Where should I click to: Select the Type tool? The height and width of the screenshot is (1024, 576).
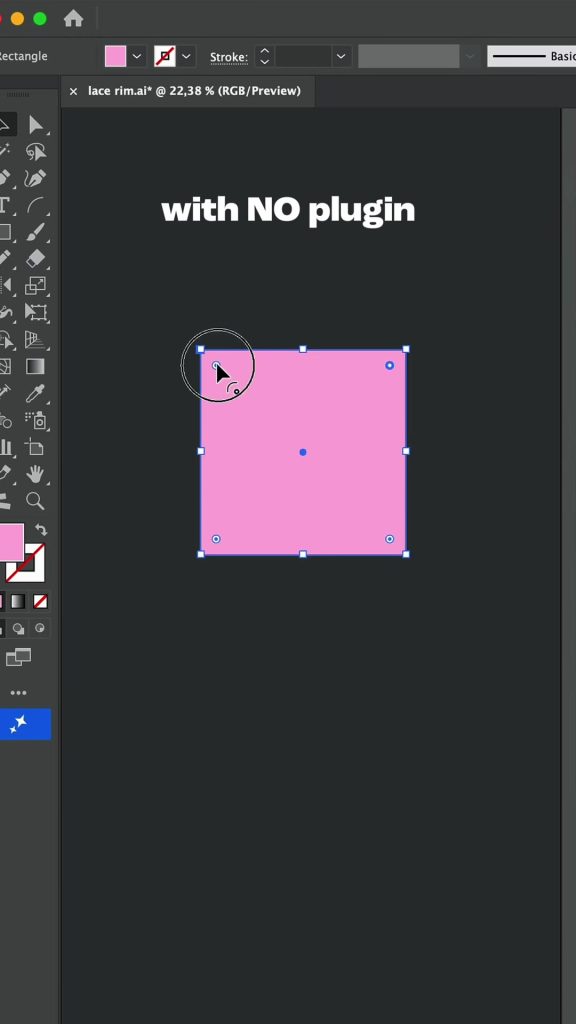pos(4,205)
